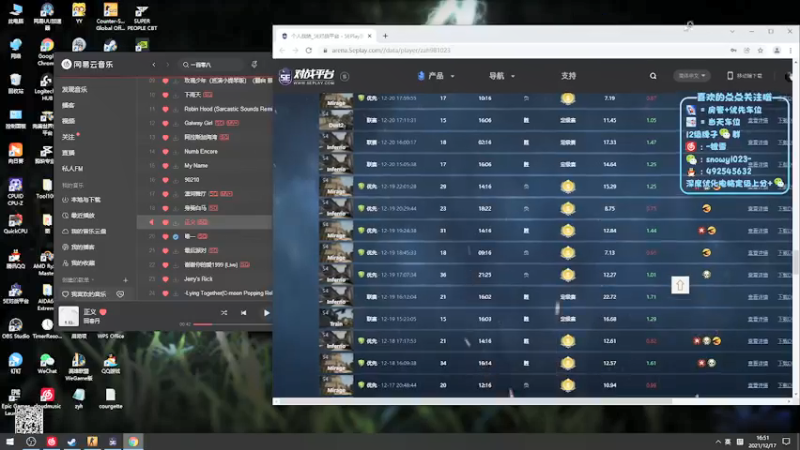The image size is (800, 450).
Task: Open 支持 link in 5E header
Action: [x=568, y=76]
